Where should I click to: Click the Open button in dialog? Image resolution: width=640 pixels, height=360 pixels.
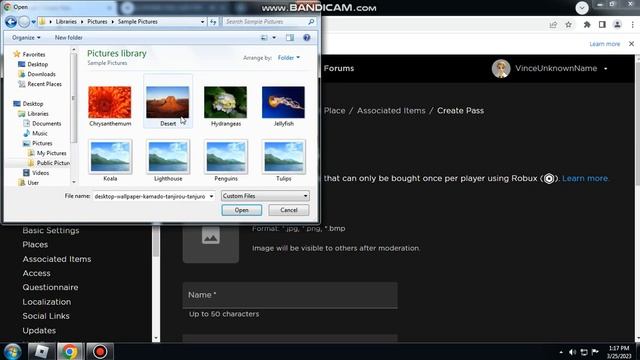[242, 210]
